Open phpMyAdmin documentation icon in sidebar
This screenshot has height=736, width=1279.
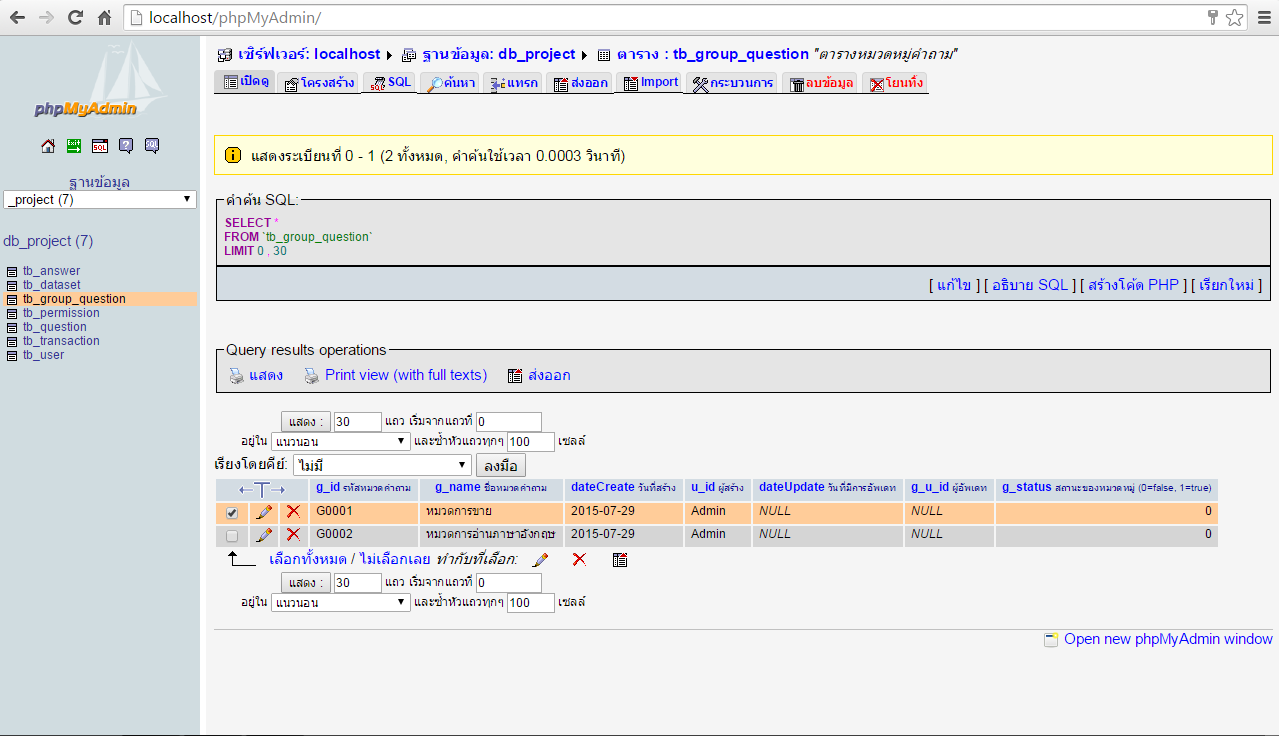point(126,146)
